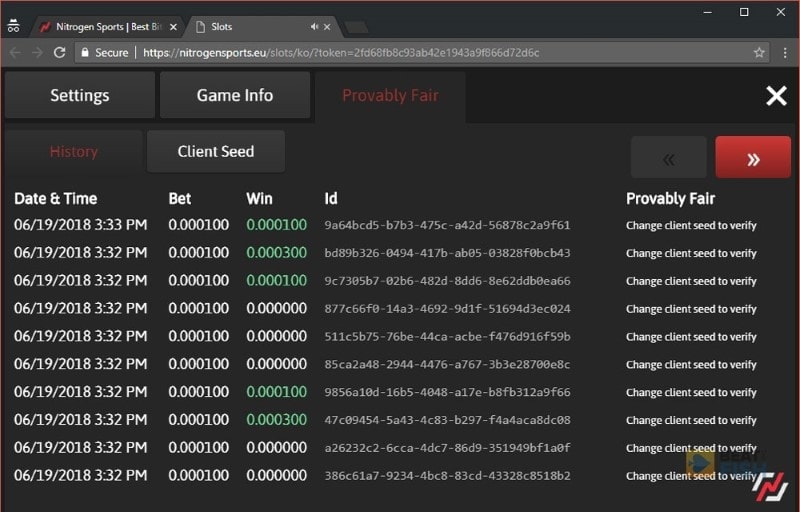Verify link for Id 9856a10d row
Screen dimensions: 800x512
(x=691, y=392)
